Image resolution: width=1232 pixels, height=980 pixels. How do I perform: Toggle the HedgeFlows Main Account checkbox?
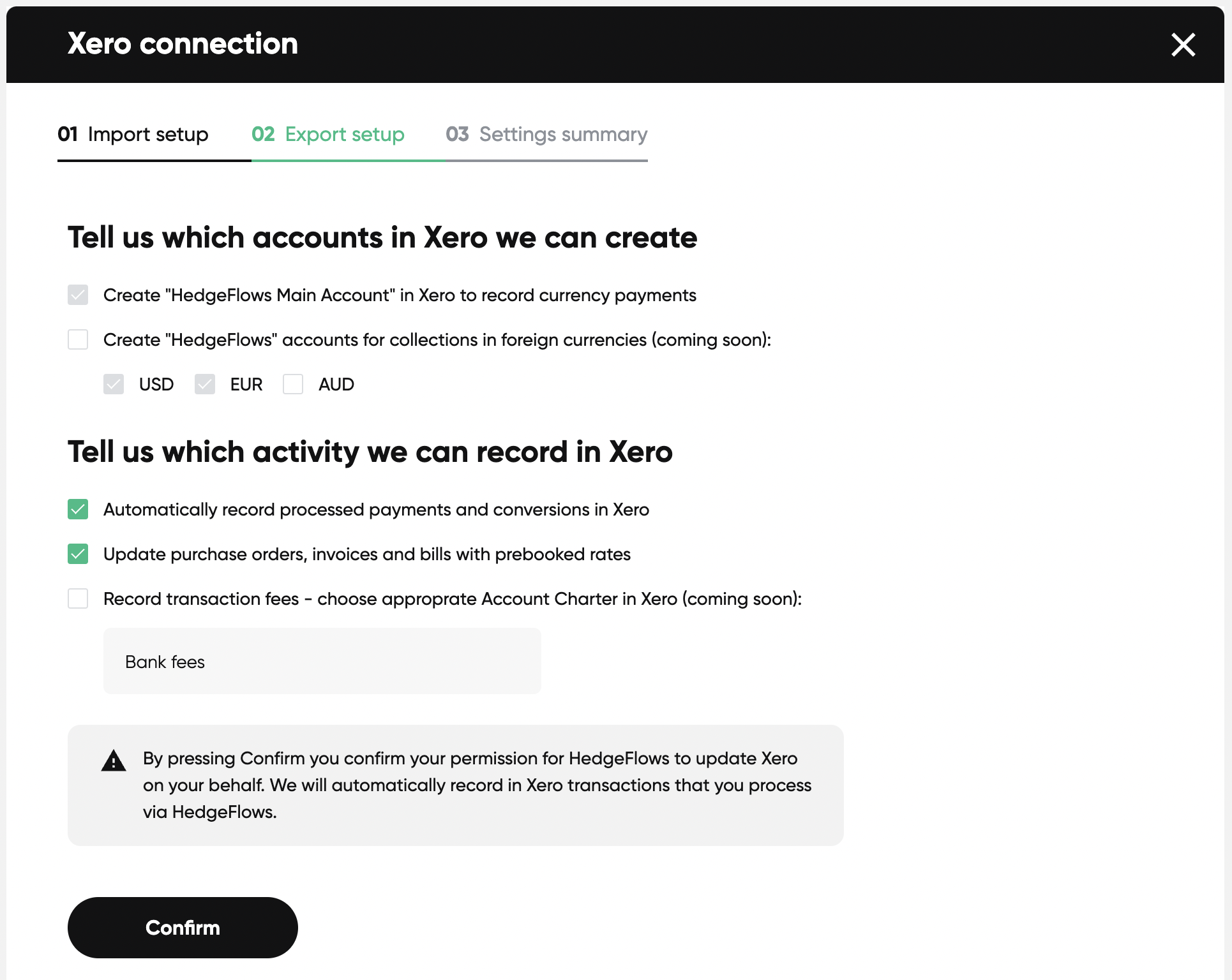click(78, 295)
